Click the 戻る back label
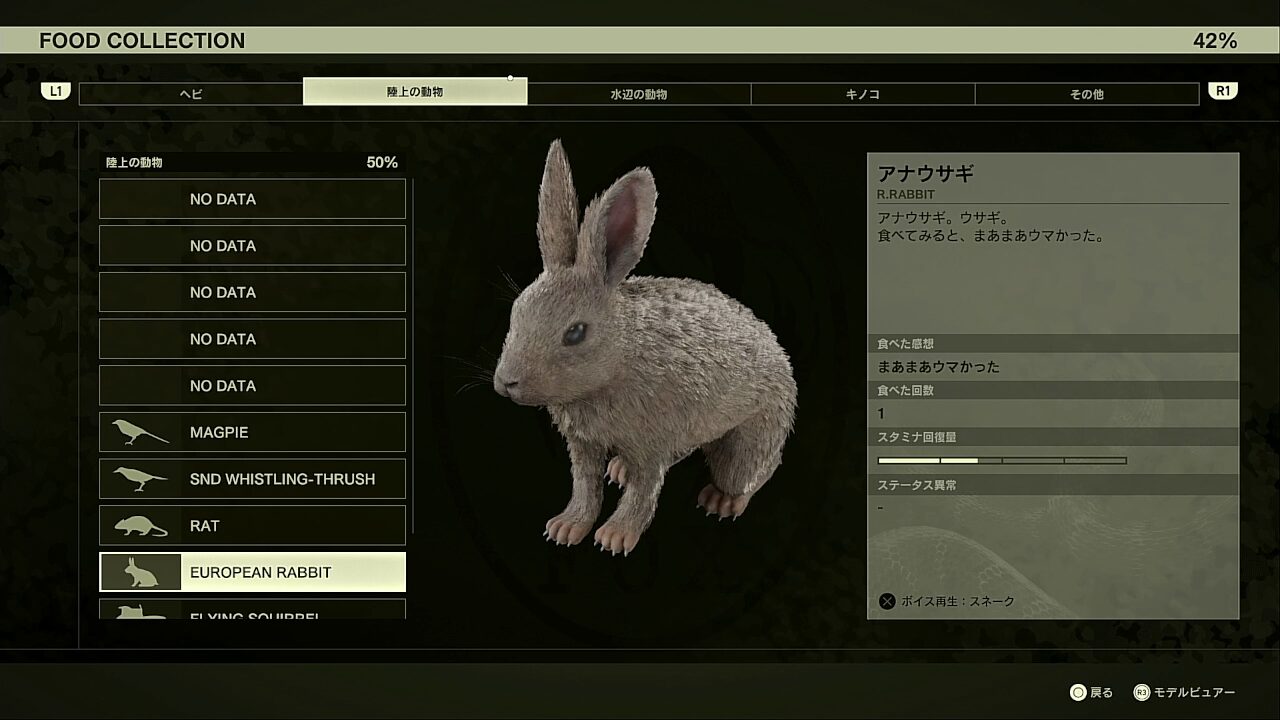The image size is (1280, 720). (1101, 692)
